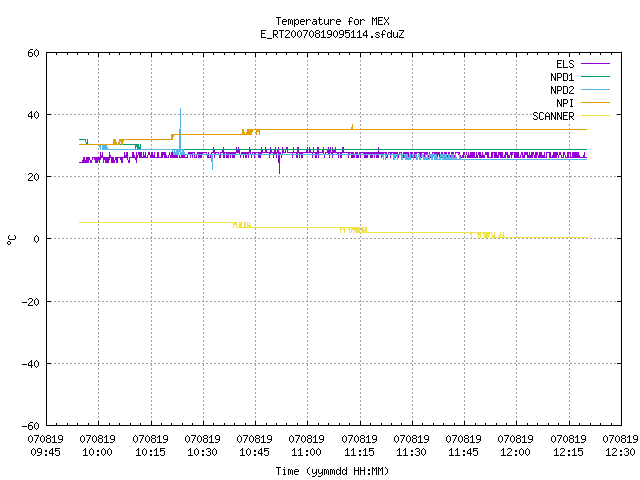The image size is (640, 480).
Task: Click the SCANNER legend label
Action: click(x=553, y=116)
